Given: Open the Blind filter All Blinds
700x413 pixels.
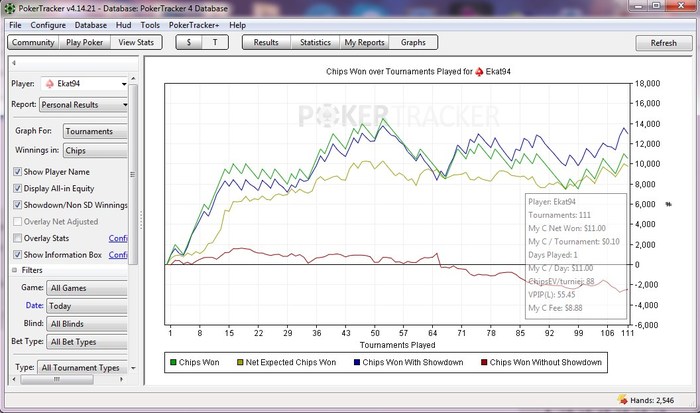Looking at the screenshot, I should [x=87, y=324].
